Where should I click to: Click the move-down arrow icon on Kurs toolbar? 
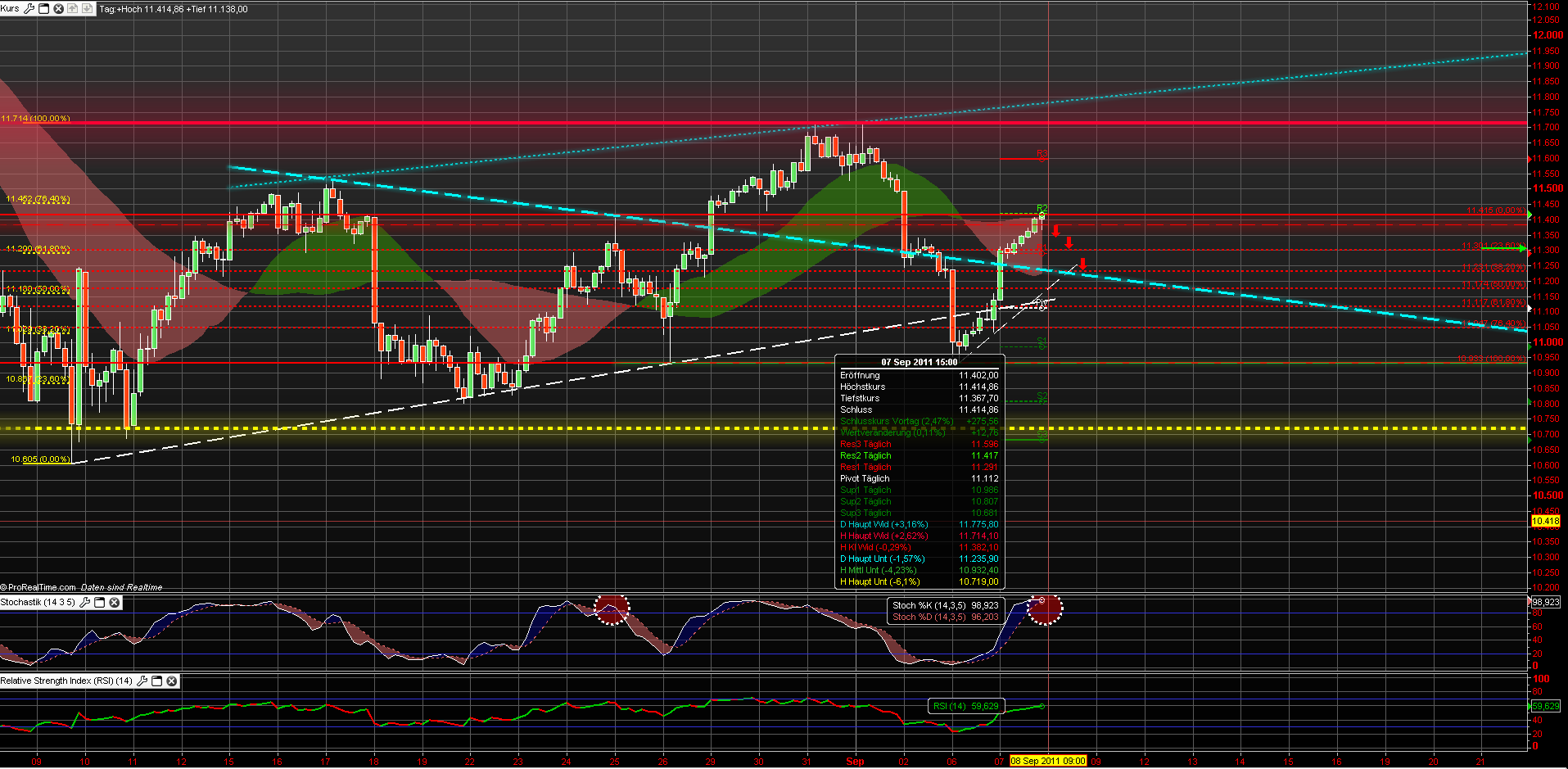click(x=86, y=9)
